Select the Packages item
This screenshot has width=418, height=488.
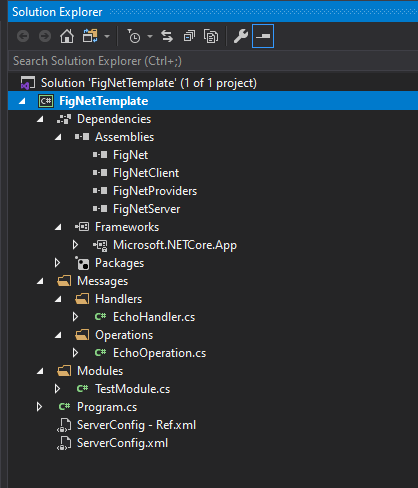[x=120, y=263]
